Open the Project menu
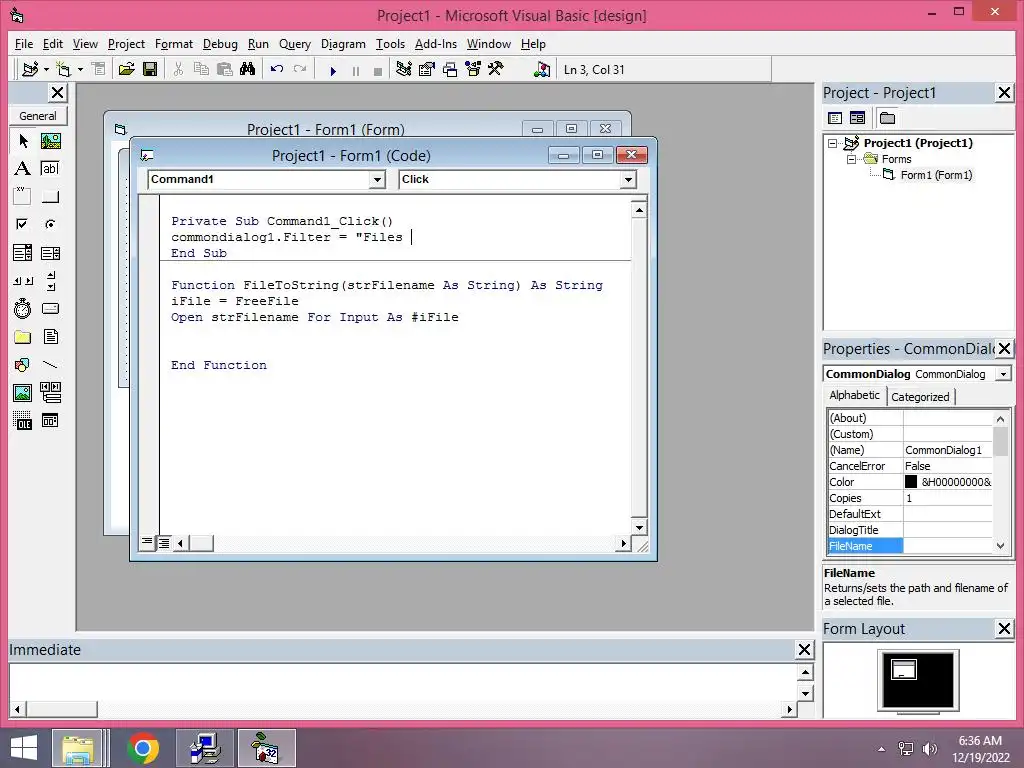The image size is (1024, 768). pos(126,44)
